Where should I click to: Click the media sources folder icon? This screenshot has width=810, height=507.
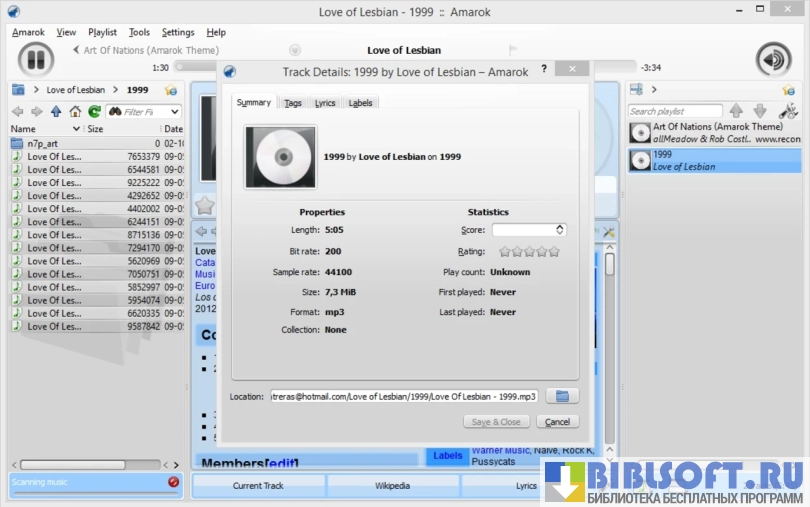[18, 89]
